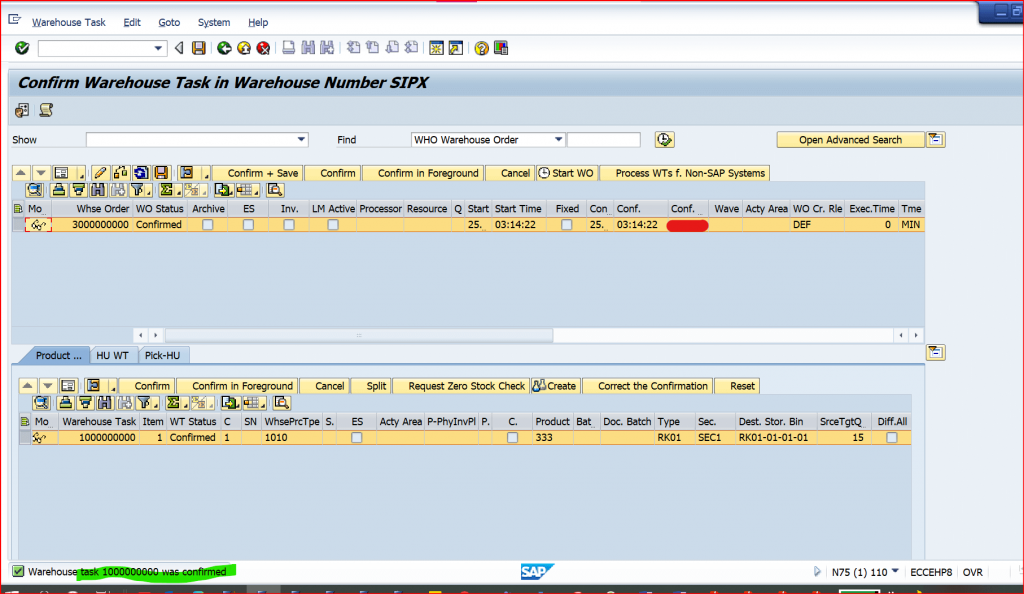This screenshot has height=594, width=1024.
Task: Click the pencil edit icon in the warehouse order toolbar
Action: click(x=100, y=173)
